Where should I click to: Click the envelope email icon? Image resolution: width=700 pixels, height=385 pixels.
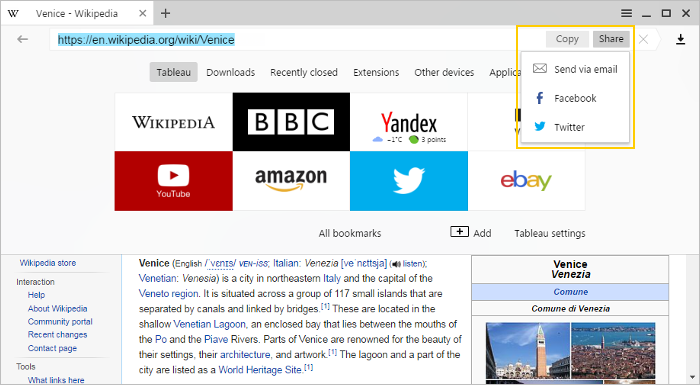tap(540, 68)
